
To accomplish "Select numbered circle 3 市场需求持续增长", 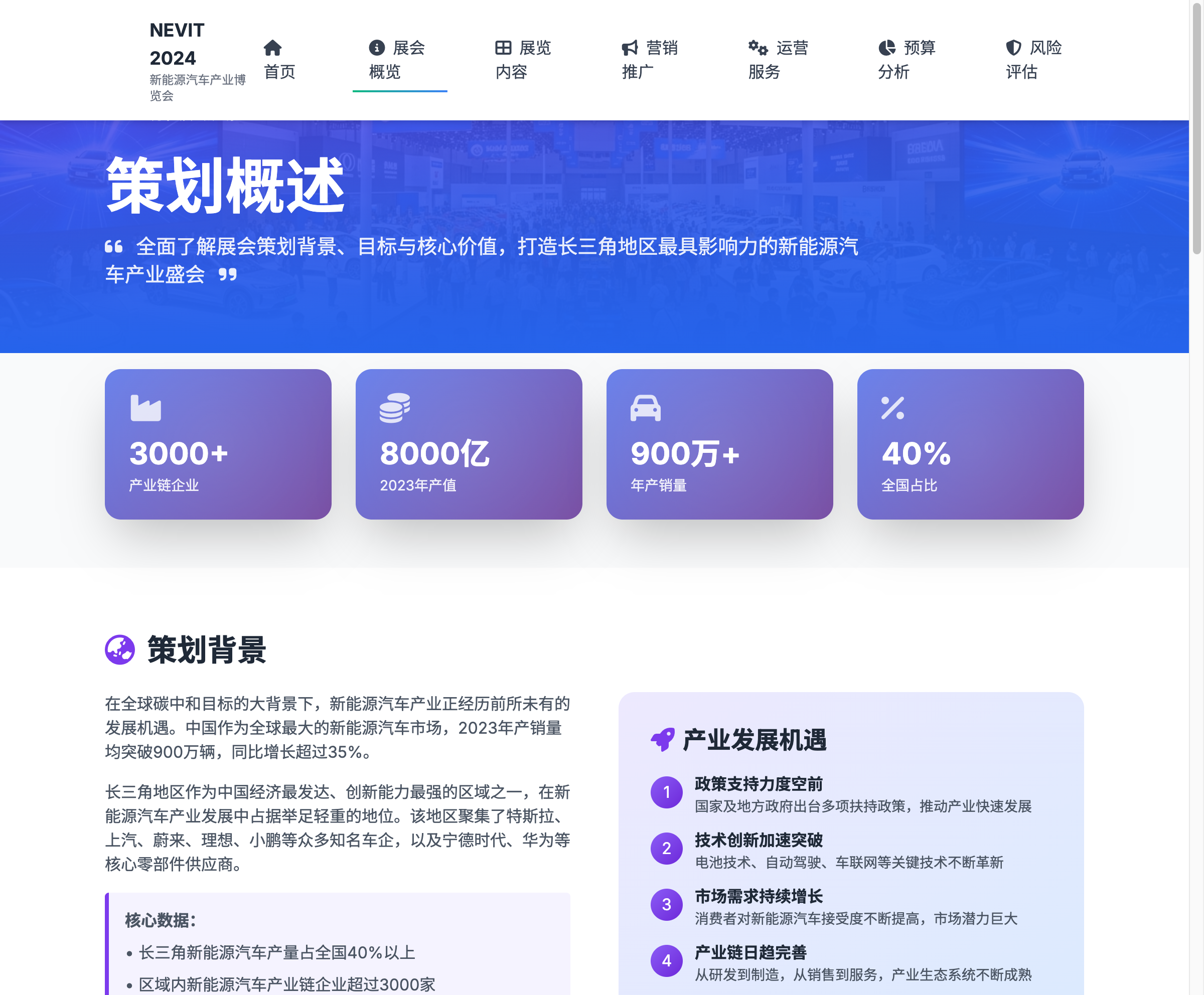I will [666, 904].
